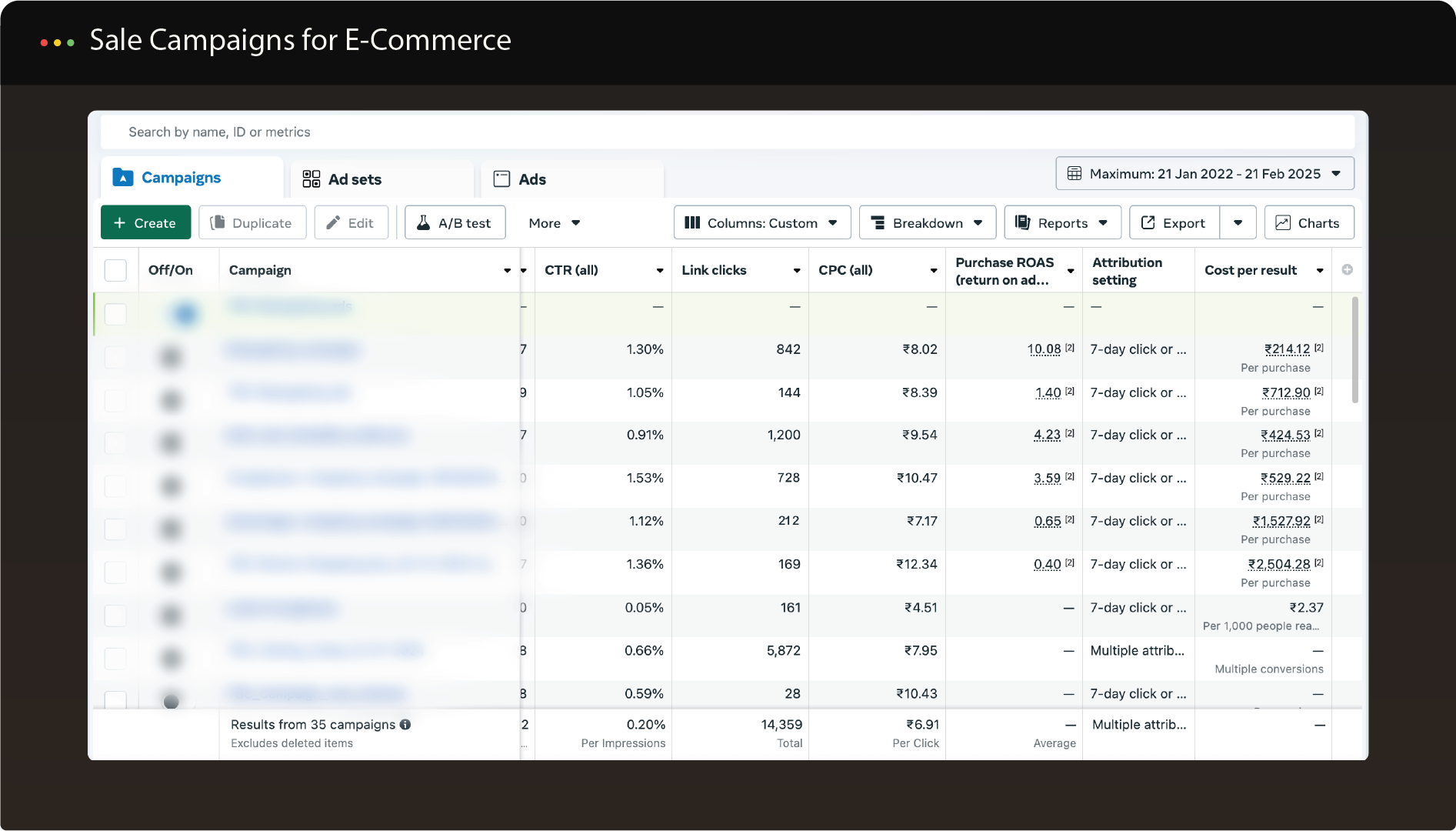Viewport: 1456px width, 831px height.
Task: Toggle campaign switch in the 0.91% CTR row
Action: click(171, 442)
